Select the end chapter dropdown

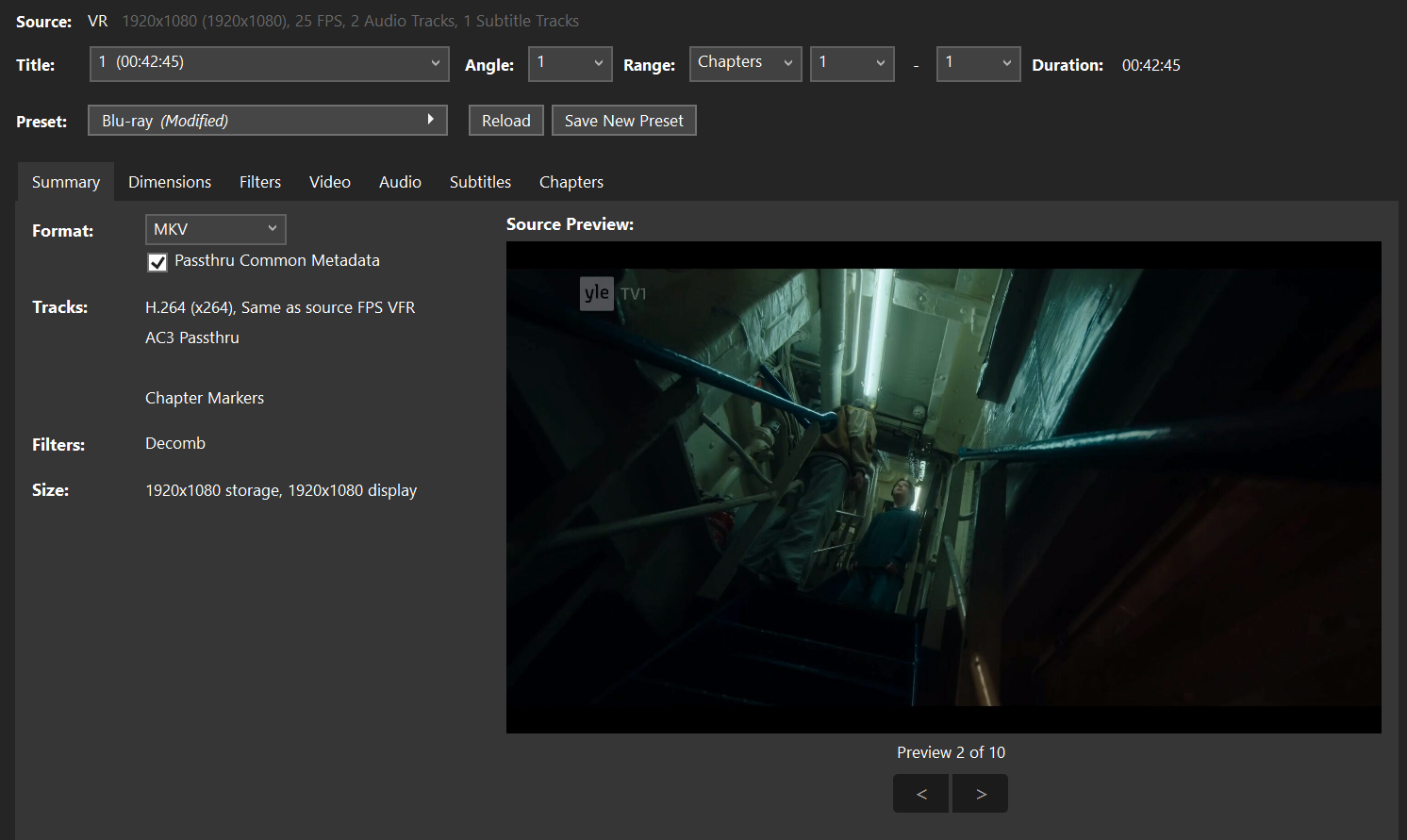978,64
